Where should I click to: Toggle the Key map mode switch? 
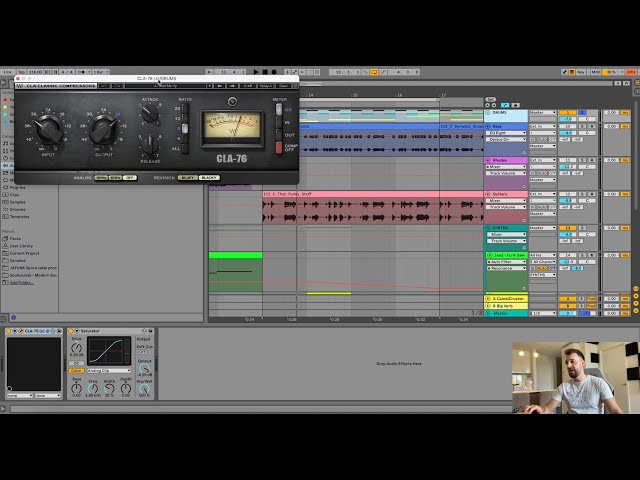coord(580,72)
